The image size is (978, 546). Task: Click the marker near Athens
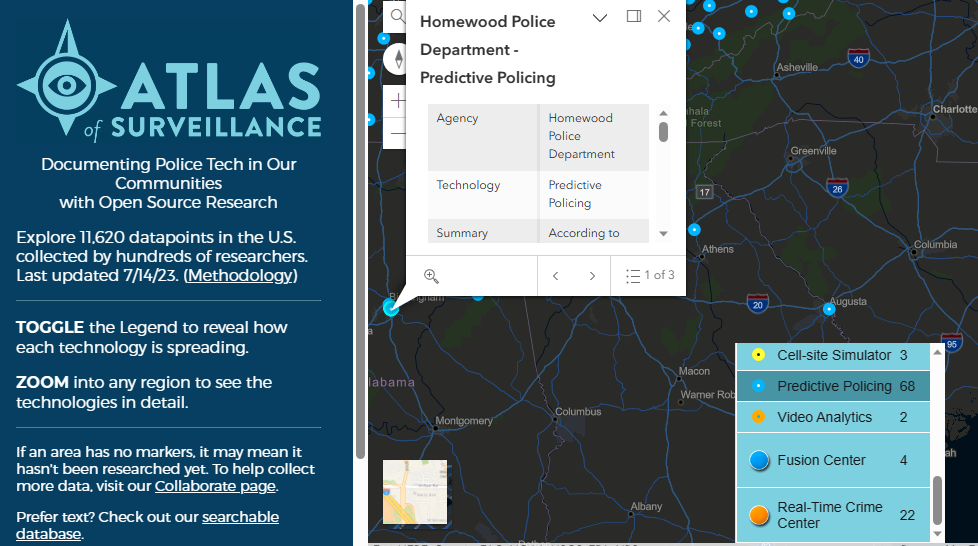pyautogui.click(x=694, y=230)
